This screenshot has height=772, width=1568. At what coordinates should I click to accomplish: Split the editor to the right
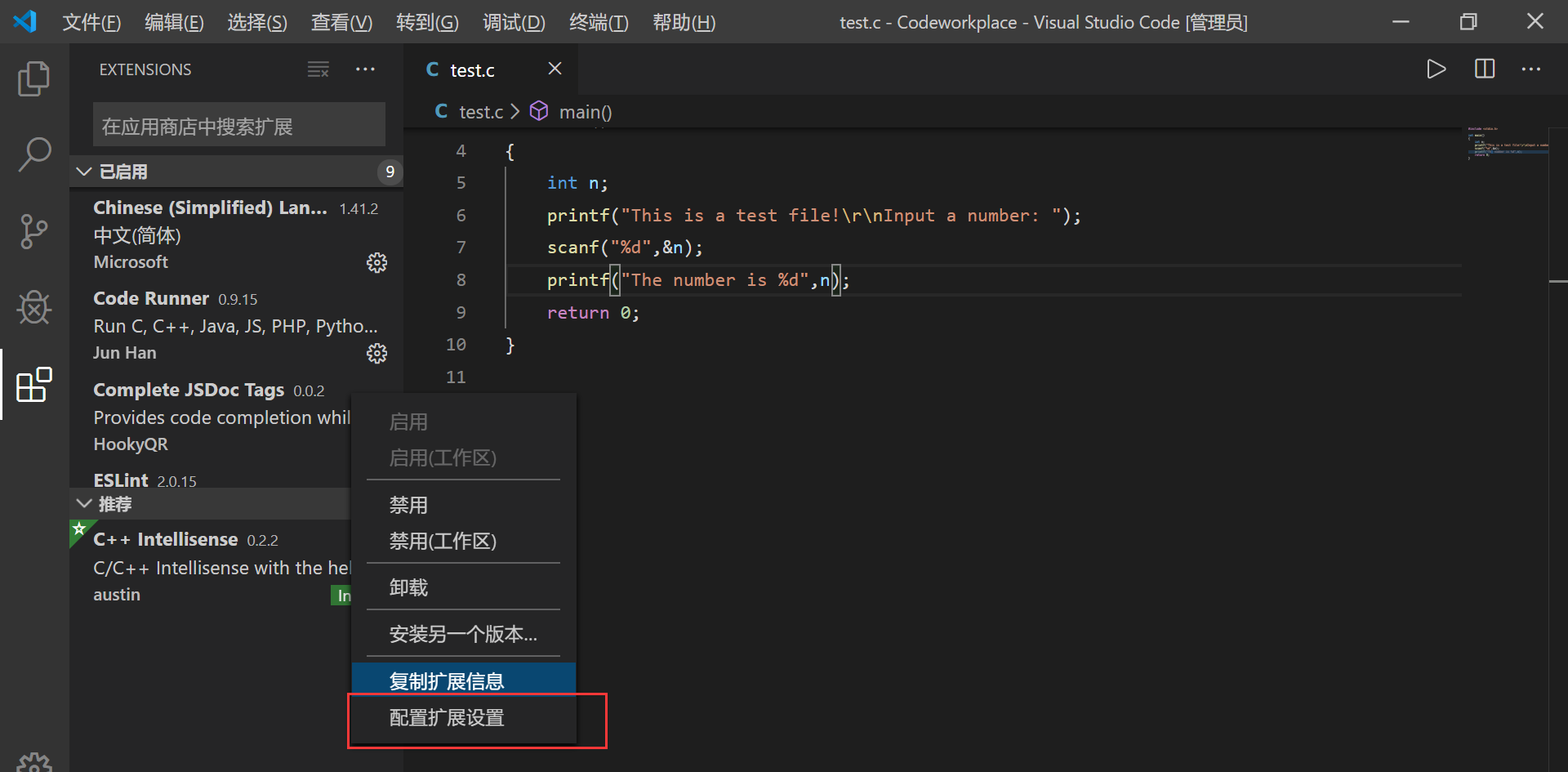[1485, 69]
